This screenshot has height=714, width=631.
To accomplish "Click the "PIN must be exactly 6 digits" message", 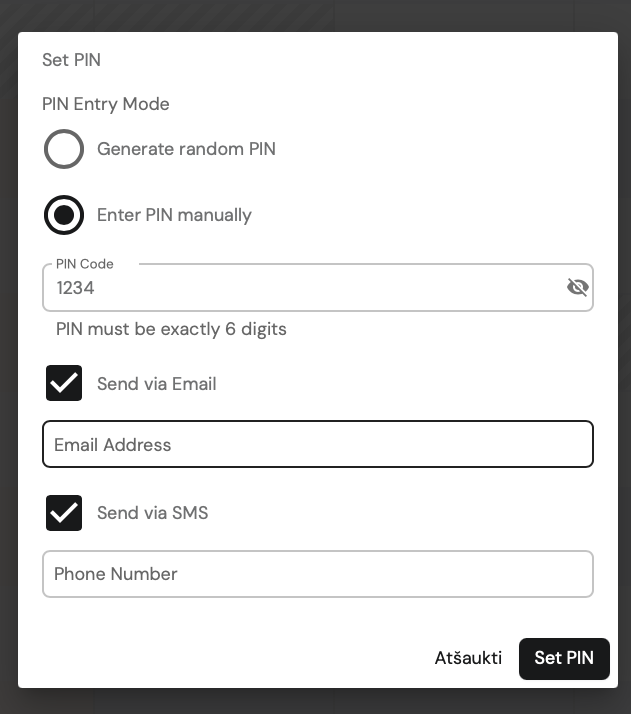I will coord(171,329).
